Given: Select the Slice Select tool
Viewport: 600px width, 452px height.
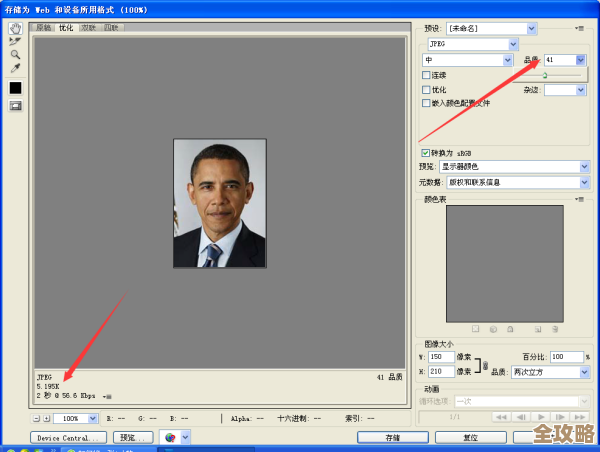Looking at the screenshot, I should (15, 41).
